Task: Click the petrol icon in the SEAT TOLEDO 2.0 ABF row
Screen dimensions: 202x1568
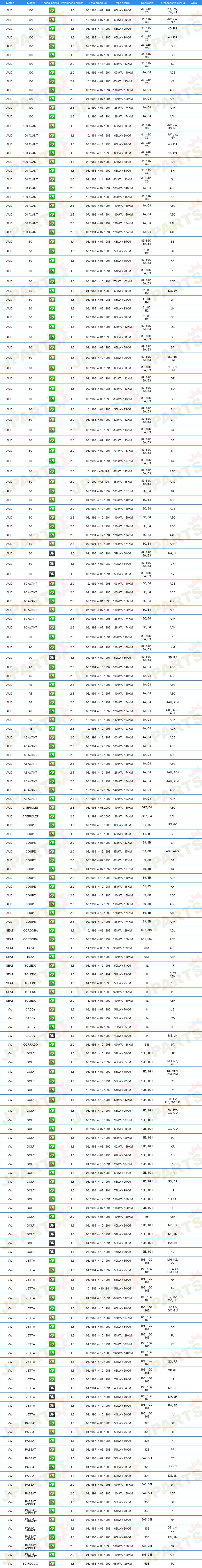Action: (x=52, y=1001)
